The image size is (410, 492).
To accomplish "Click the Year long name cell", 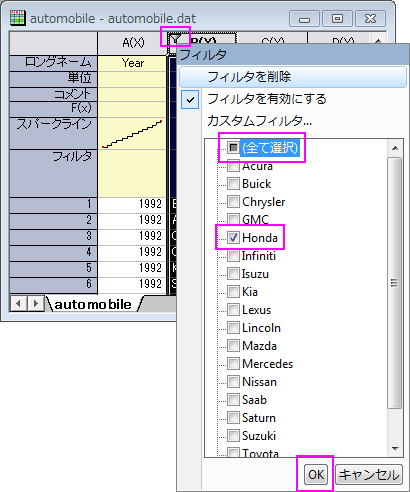I will pos(132,63).
